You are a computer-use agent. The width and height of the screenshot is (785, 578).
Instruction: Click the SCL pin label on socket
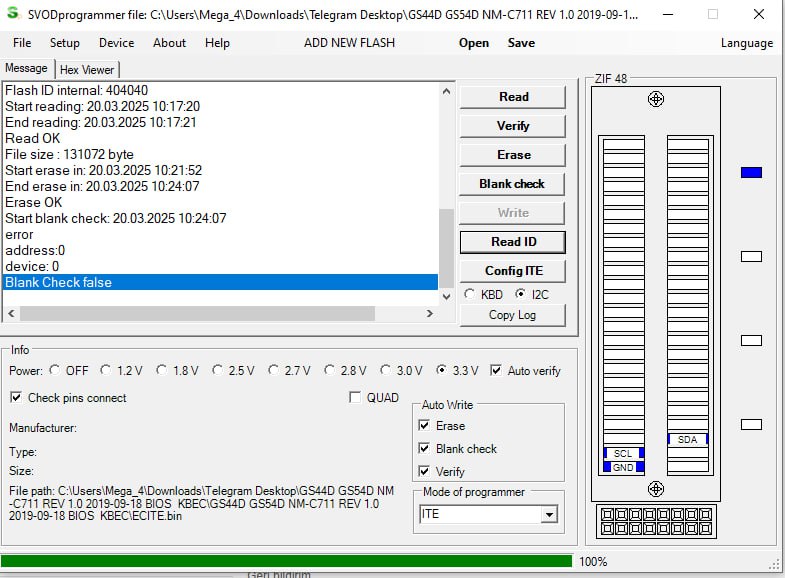point(623,453)
